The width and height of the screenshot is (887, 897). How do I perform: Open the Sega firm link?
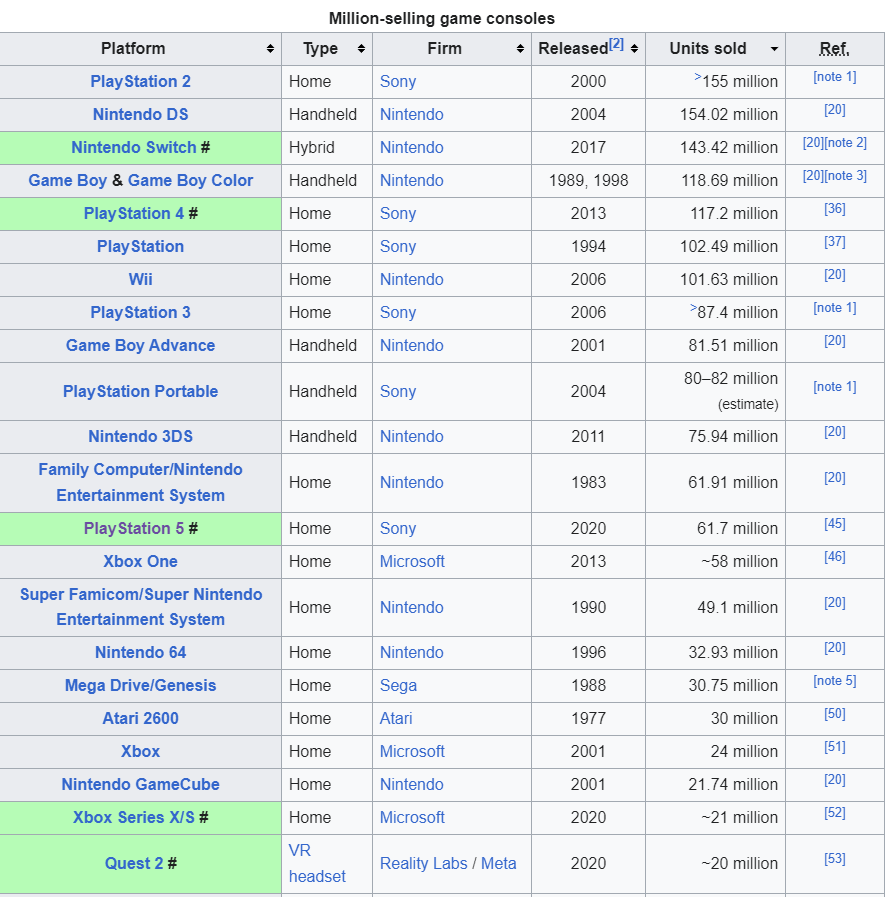pos(398,685)
